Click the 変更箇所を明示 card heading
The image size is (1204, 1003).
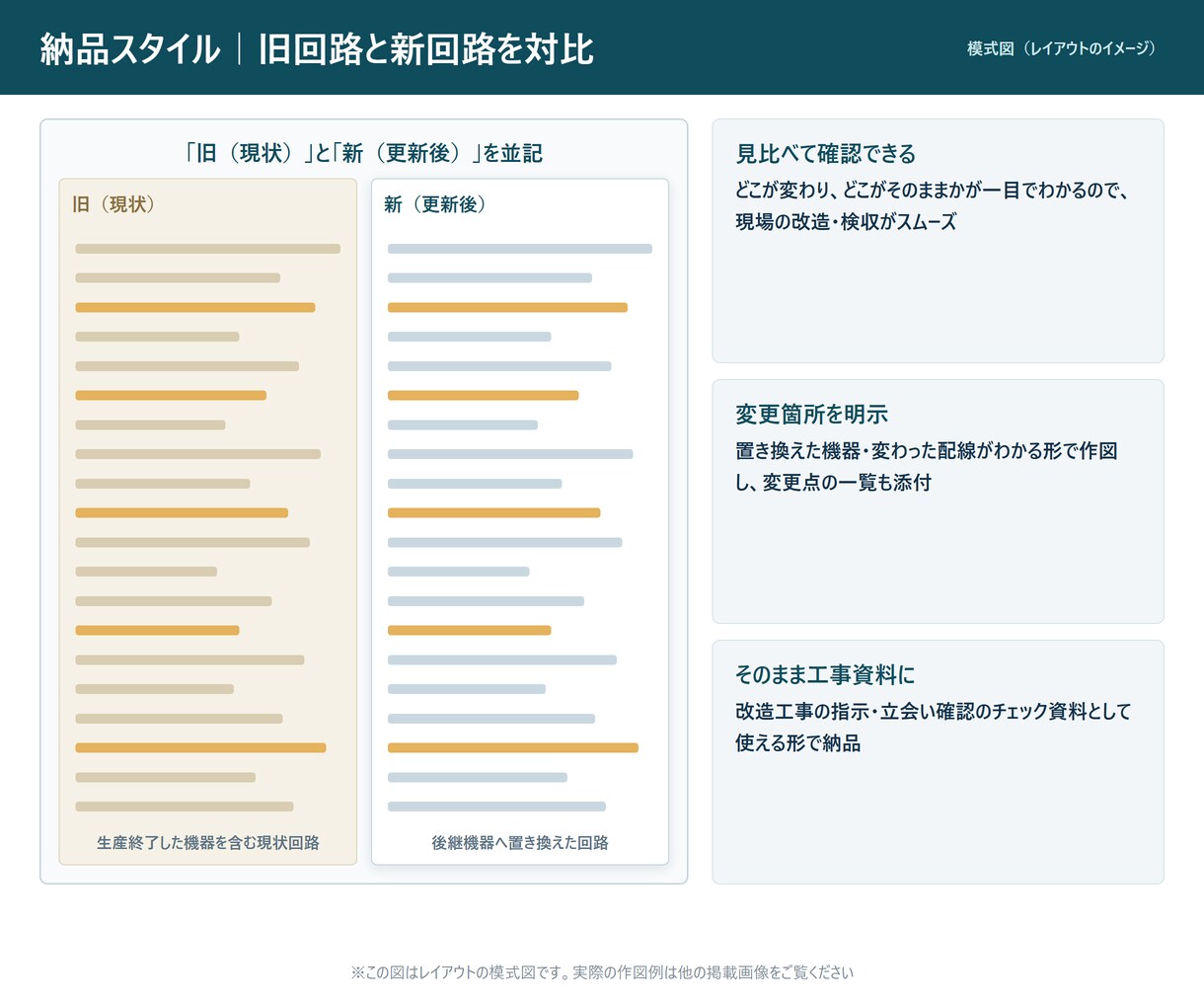[811, 415]
